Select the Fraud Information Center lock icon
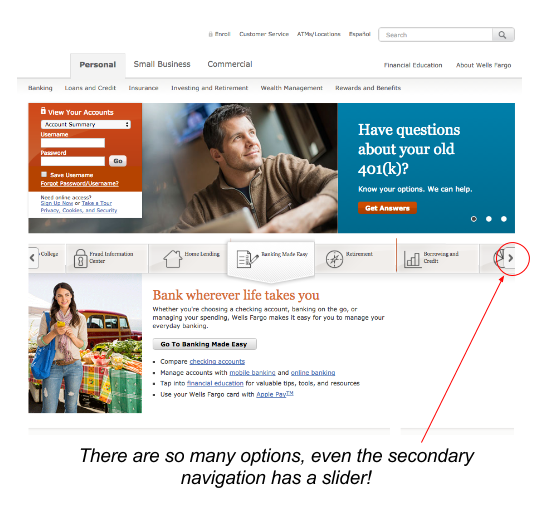The height and width of the screenshot is (507, 553). coord(80,258)
